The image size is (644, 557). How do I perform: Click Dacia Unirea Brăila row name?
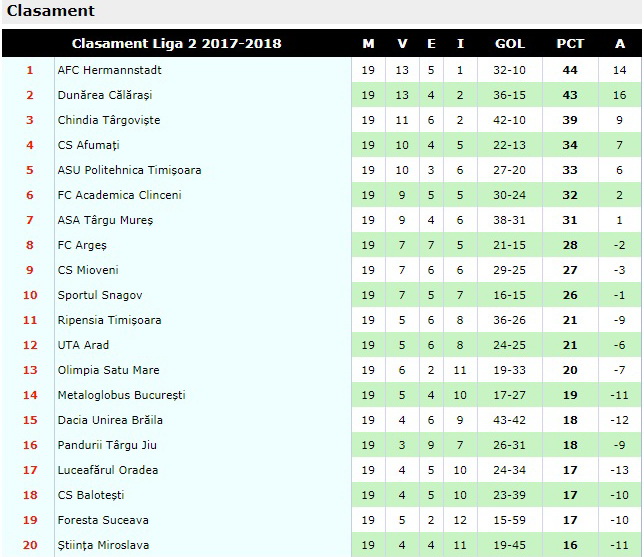click(110, 420)
